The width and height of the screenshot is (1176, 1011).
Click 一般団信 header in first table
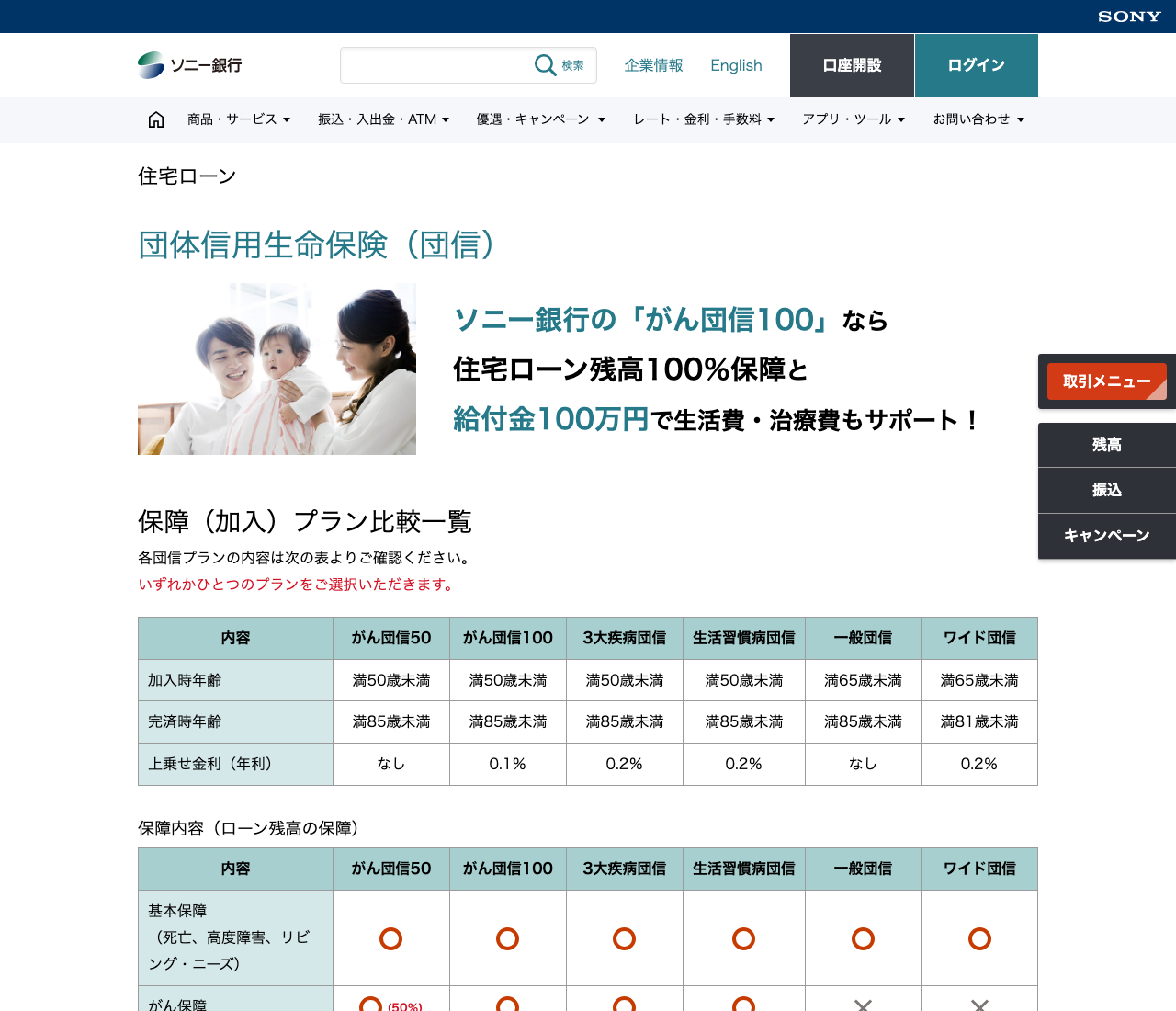point(863,638)
